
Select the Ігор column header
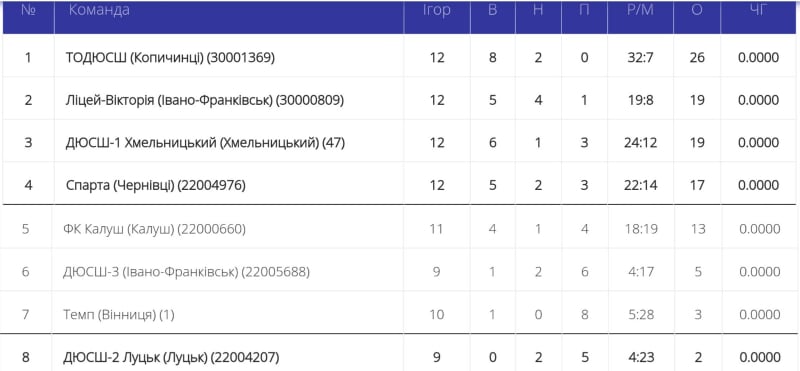[437, 10]
